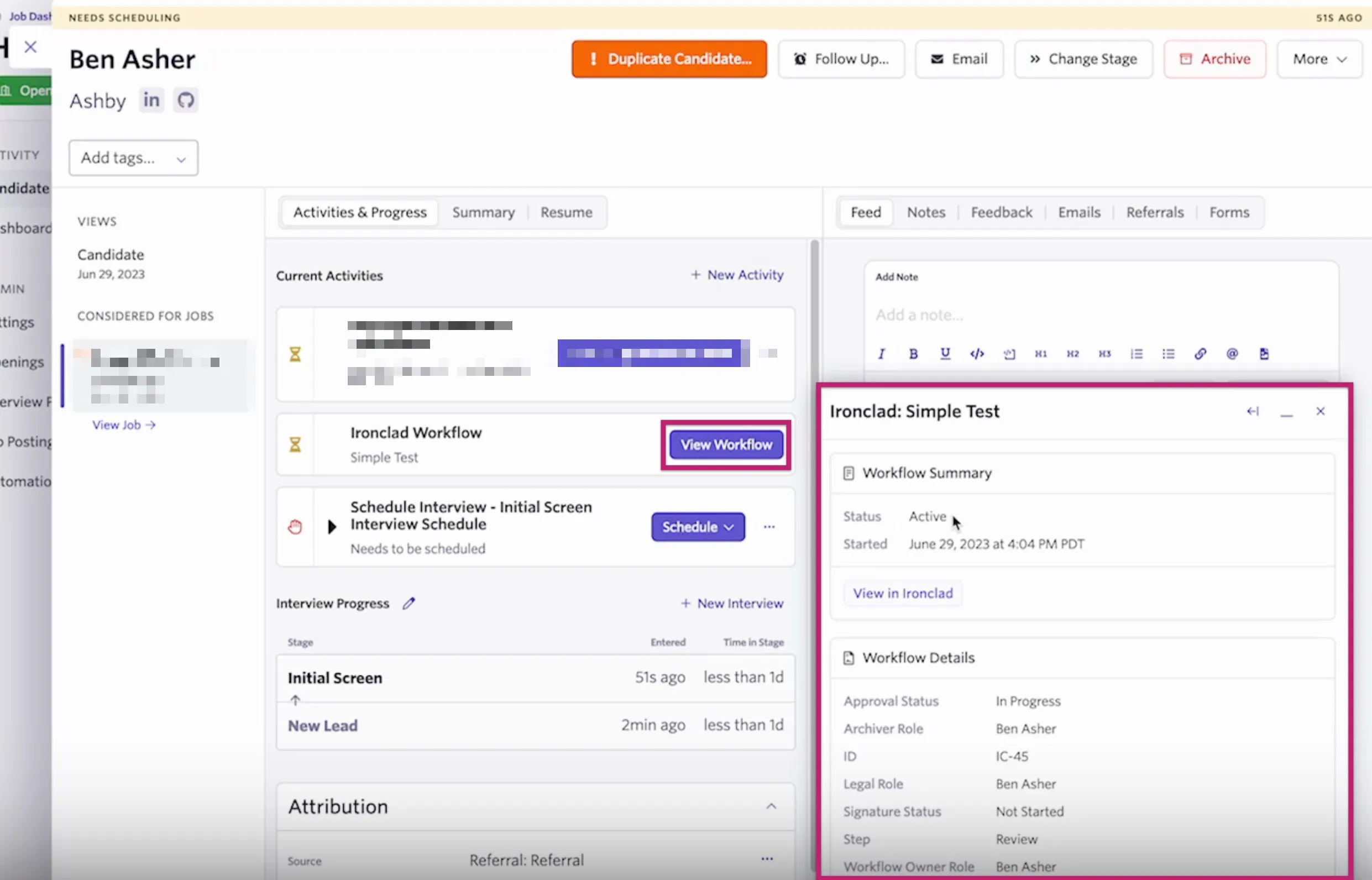The image size is (1372, 880).
Task: Collapse the Attribution section
Action: tap(771, 806)
